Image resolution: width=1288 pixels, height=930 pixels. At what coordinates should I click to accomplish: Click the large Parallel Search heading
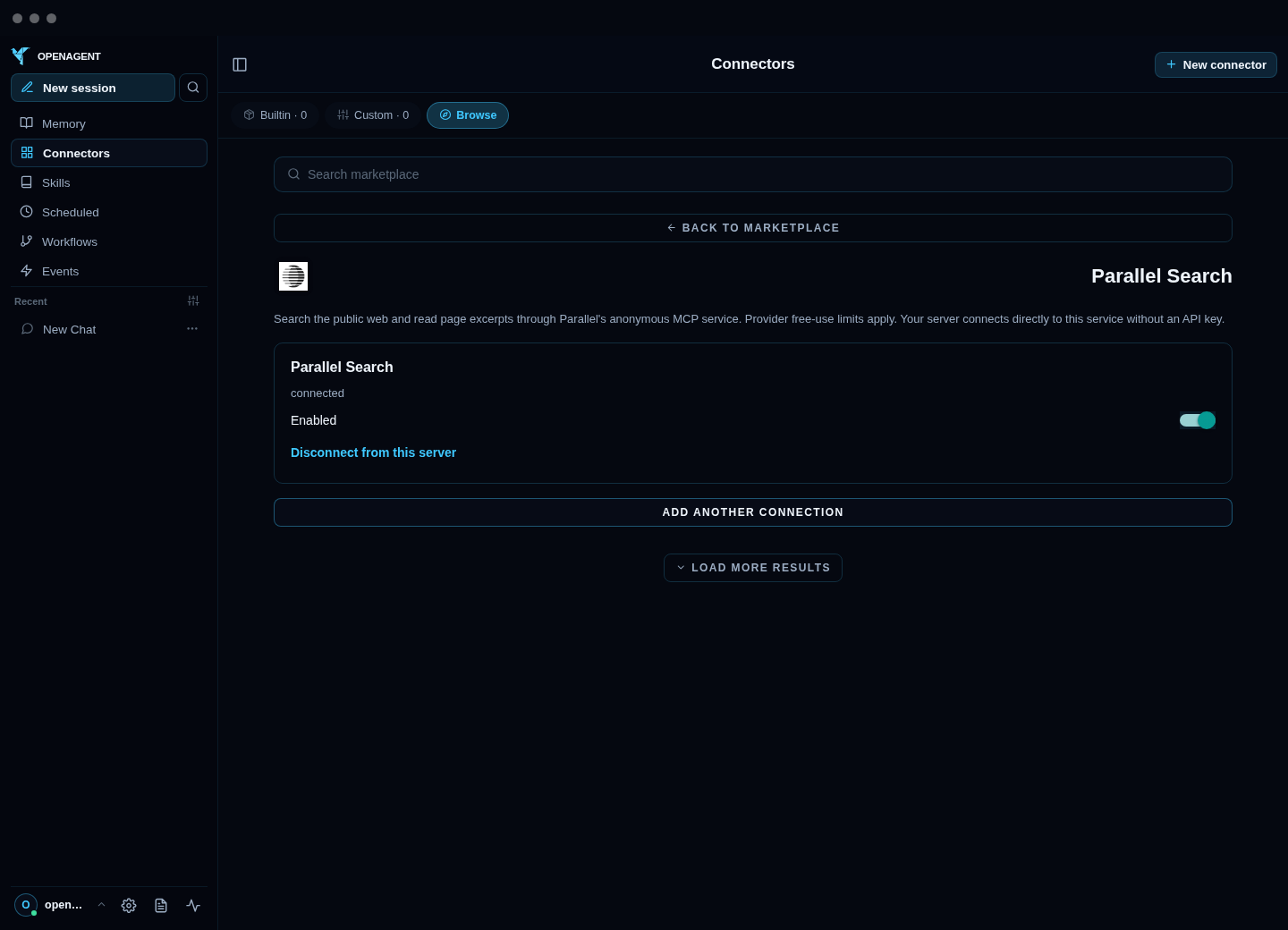(1162, 276)
